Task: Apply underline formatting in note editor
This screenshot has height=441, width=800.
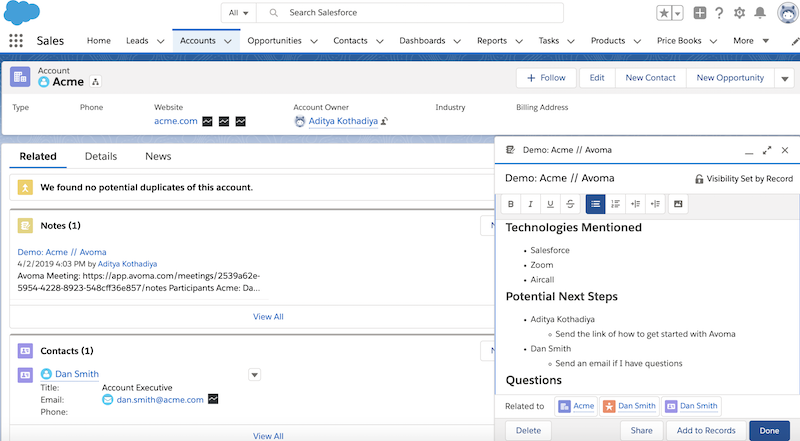Action: 550,204
